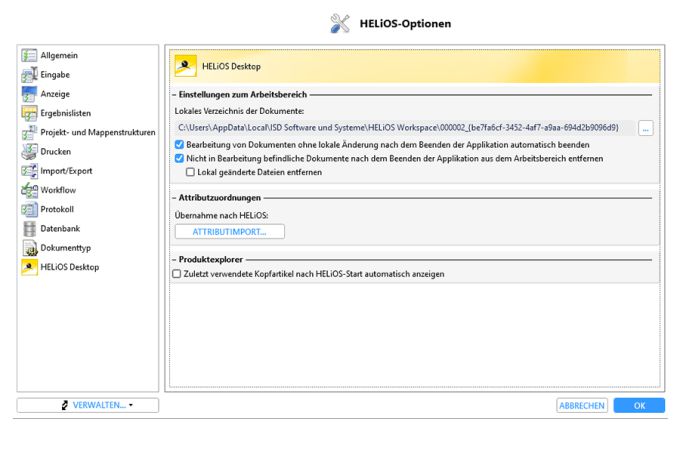Enable Lokal geänderte Dateien entfernen
The height and width of the screenshot is (453, 680).
190,172
